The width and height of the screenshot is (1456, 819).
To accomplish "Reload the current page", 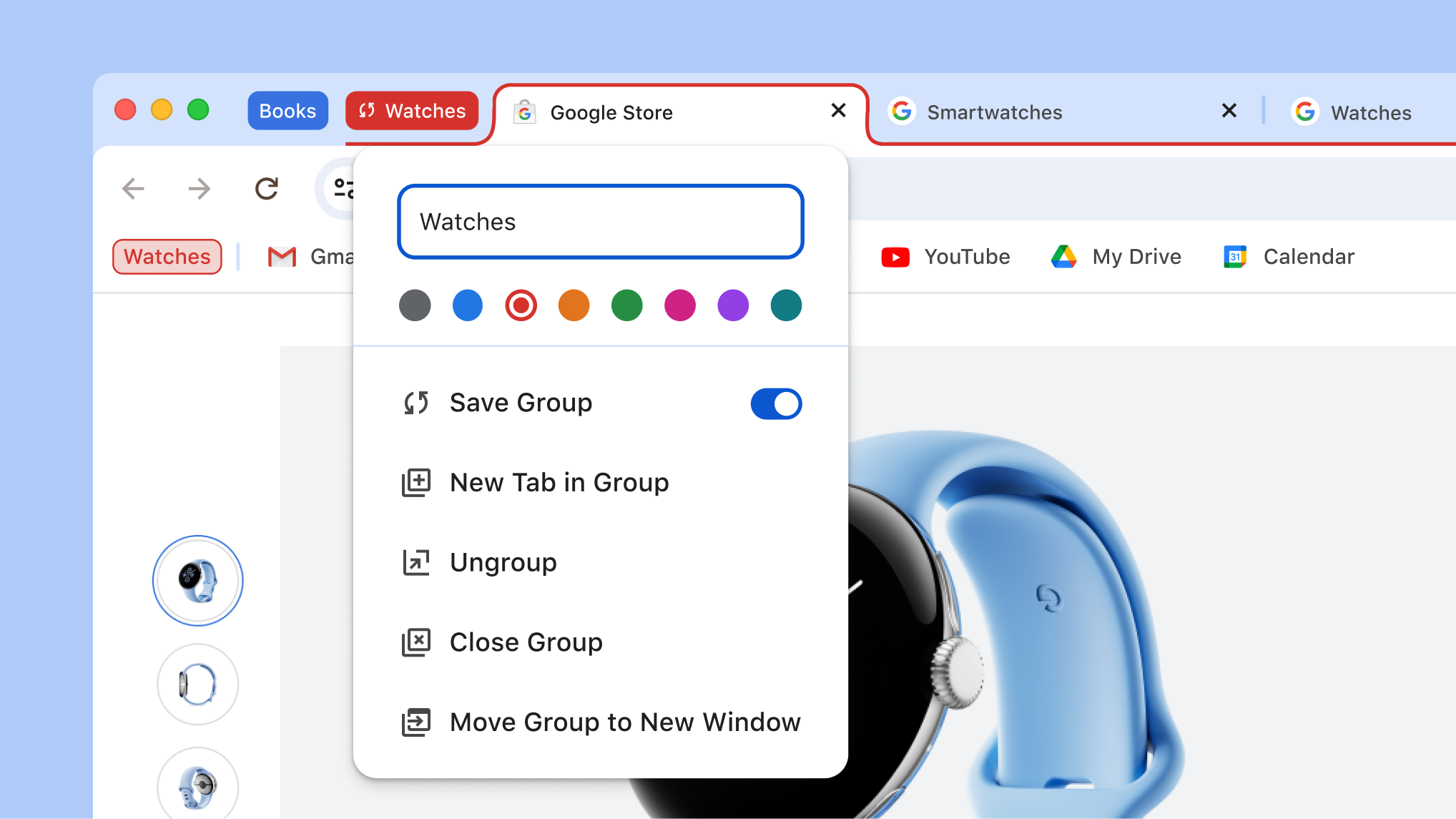I will (x=266, y=188).
